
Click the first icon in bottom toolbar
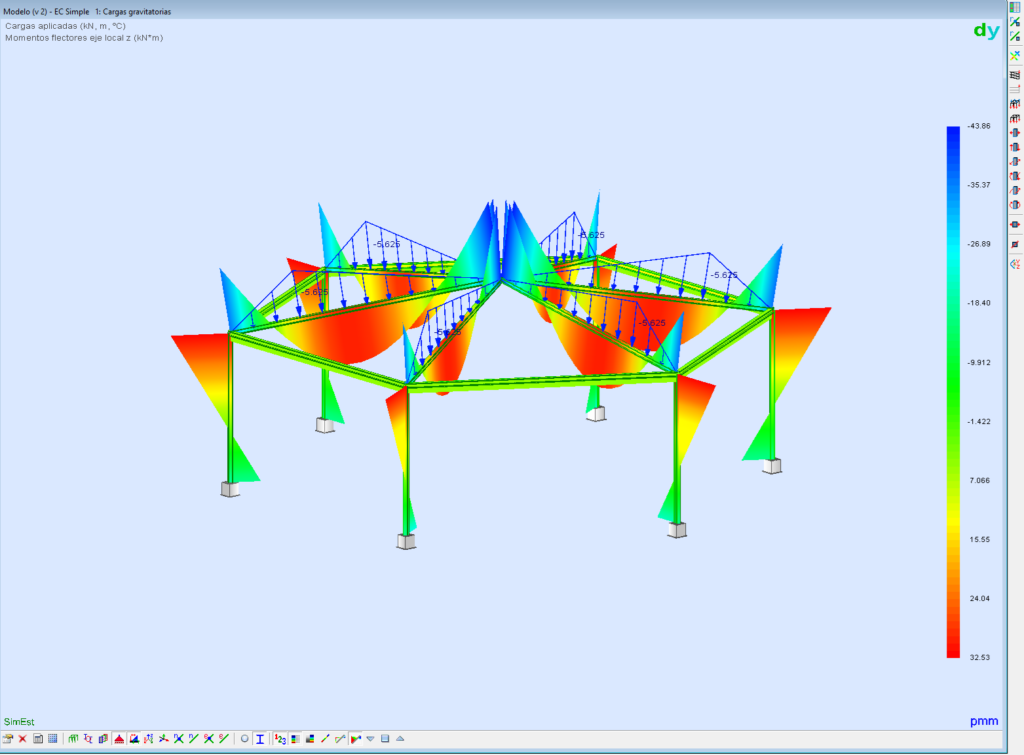(x=7, y=739)
